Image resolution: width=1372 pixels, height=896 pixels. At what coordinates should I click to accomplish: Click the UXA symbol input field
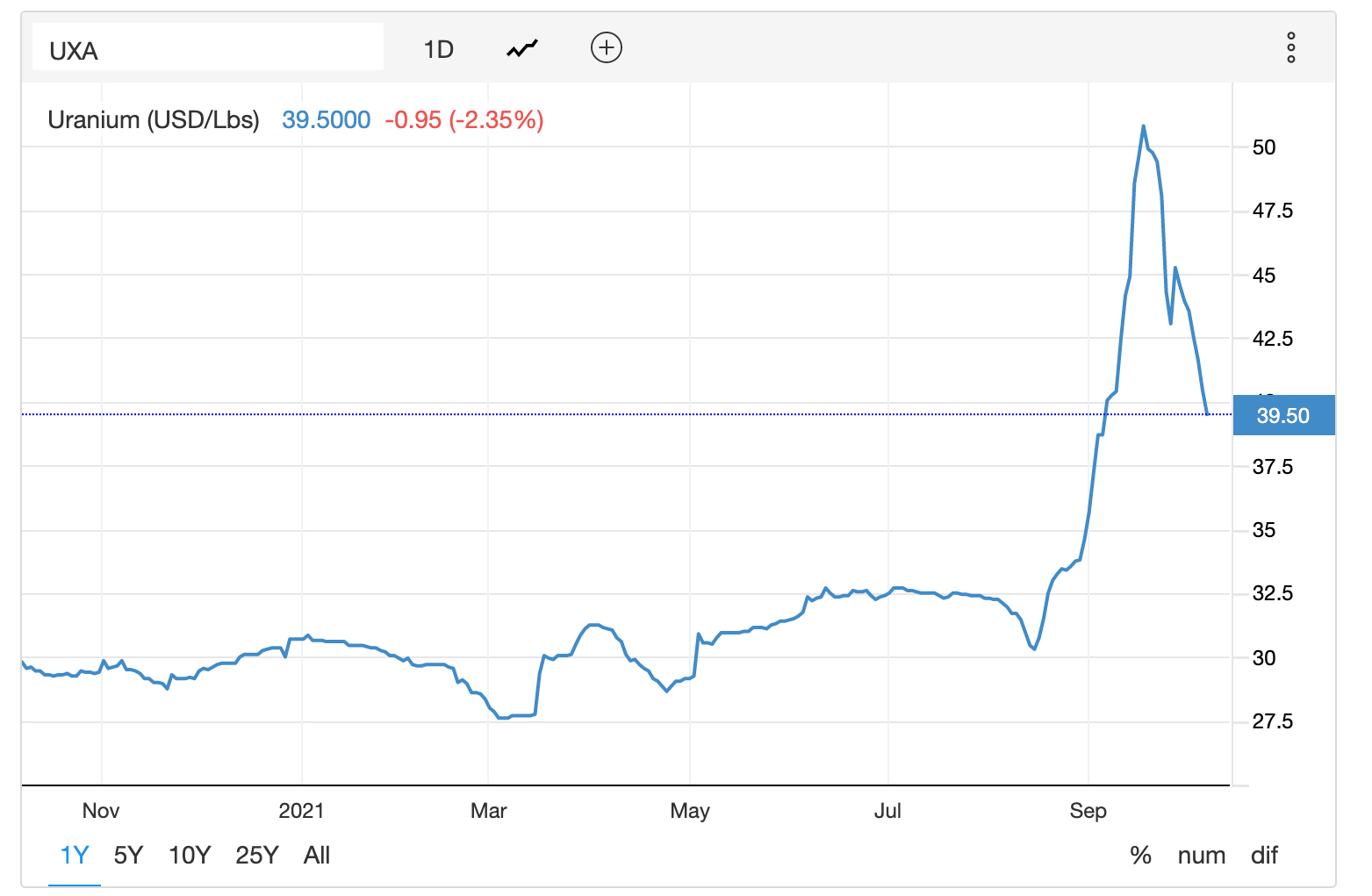208,47
